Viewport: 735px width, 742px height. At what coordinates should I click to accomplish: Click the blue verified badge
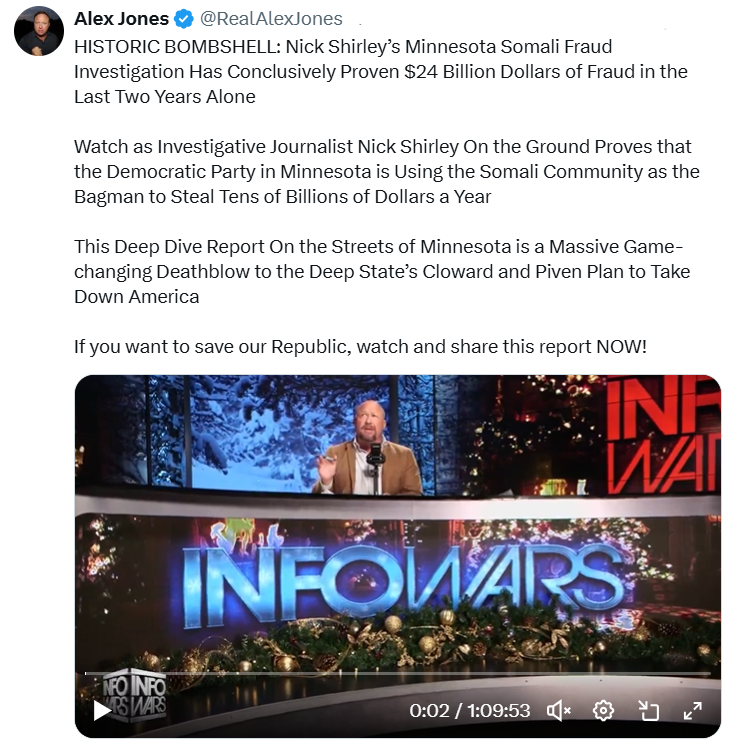[184, 19]
